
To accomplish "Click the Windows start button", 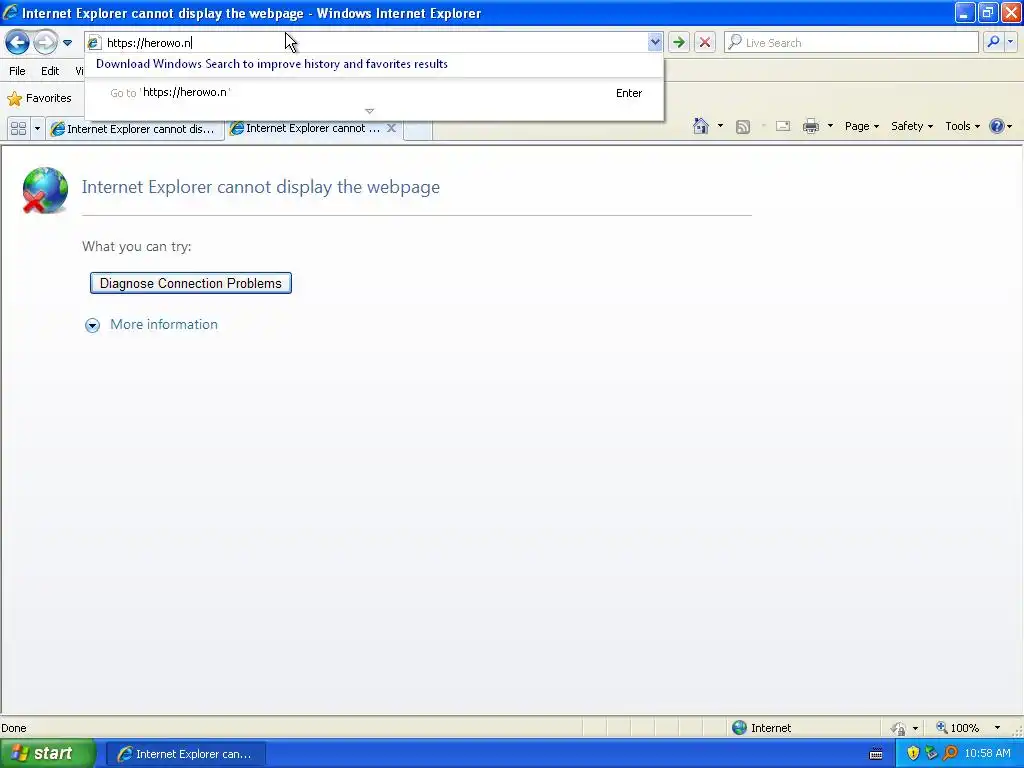I will pos(47,754).
